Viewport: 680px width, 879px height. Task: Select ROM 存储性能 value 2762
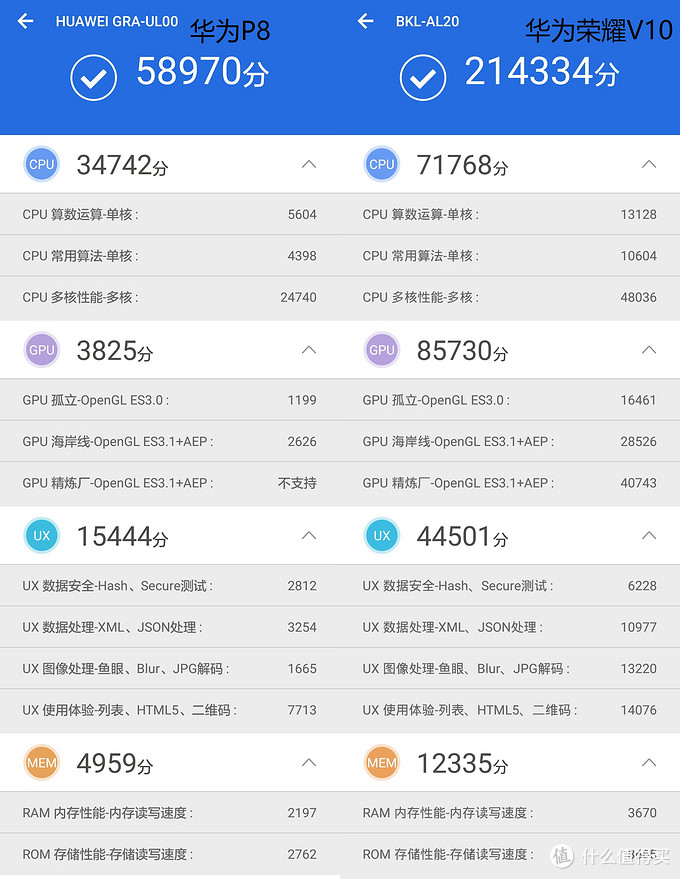(302, 854)
